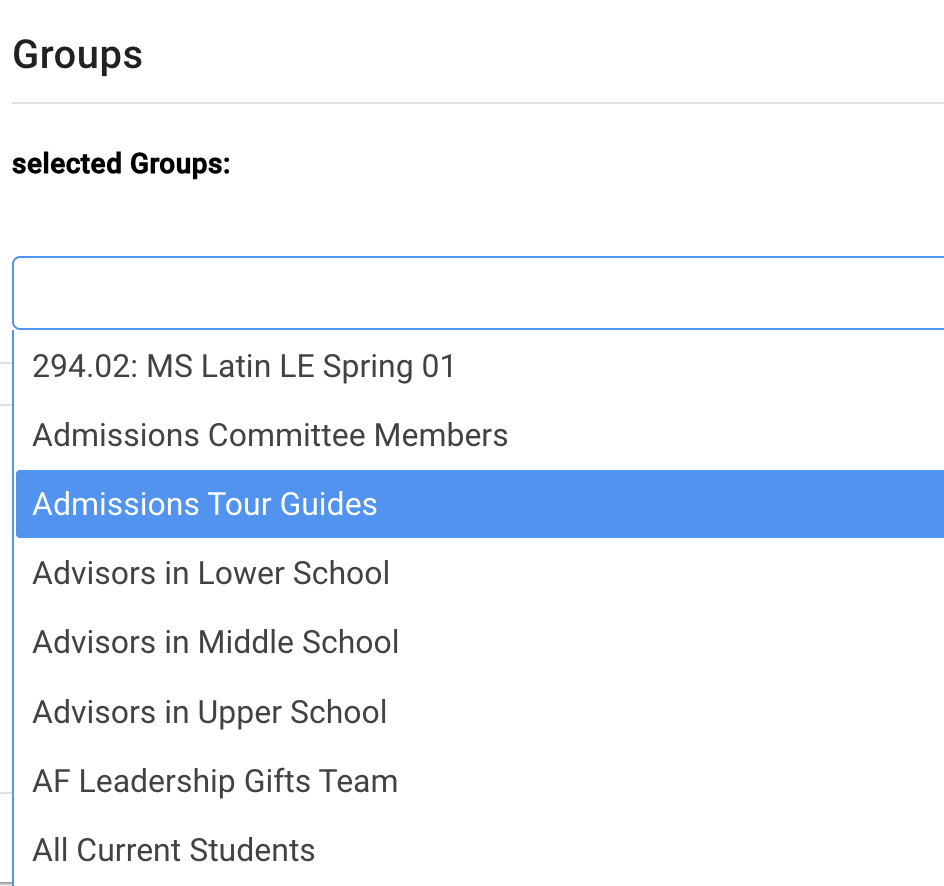Choose All Current Students from dropdown
This screenshot has height=886, width=944.
[174, 850]
